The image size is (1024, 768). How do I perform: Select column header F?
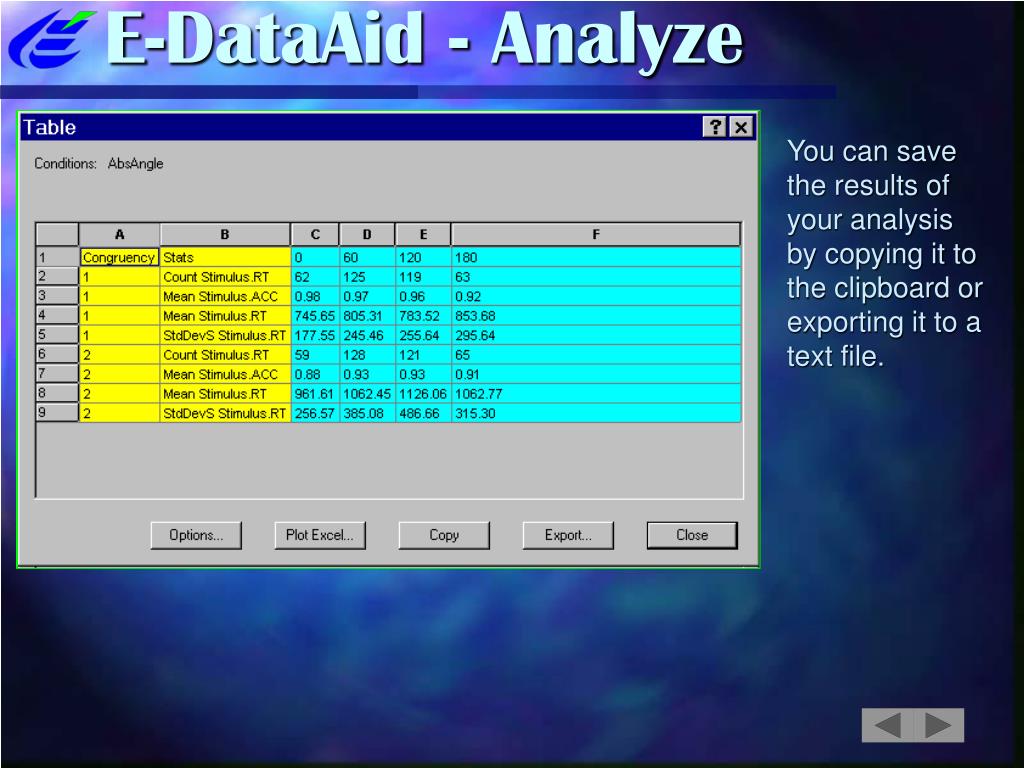click(596, 234)
